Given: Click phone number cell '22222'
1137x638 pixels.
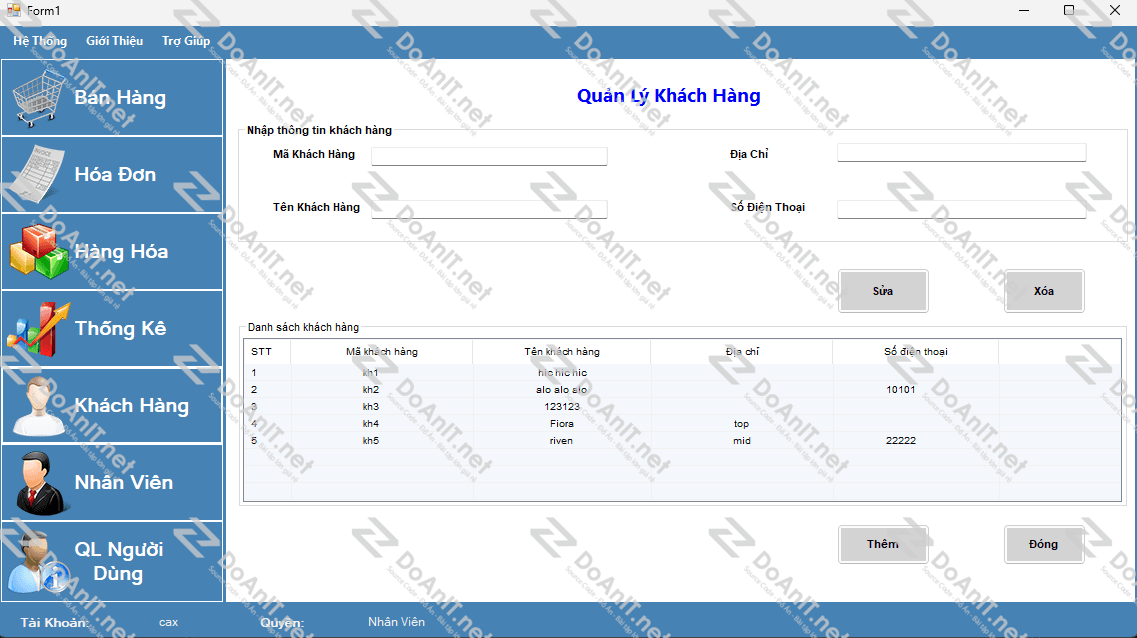Looking at the screenshot, I should point(901,441).
